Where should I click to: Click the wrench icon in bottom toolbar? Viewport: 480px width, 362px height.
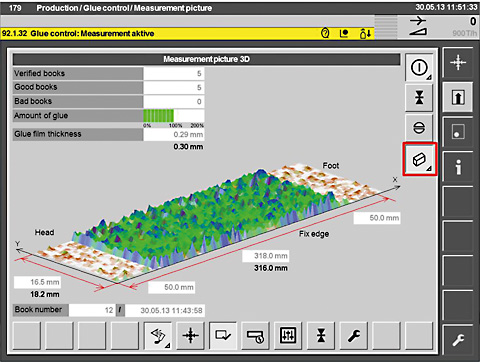tap(354, 336)
